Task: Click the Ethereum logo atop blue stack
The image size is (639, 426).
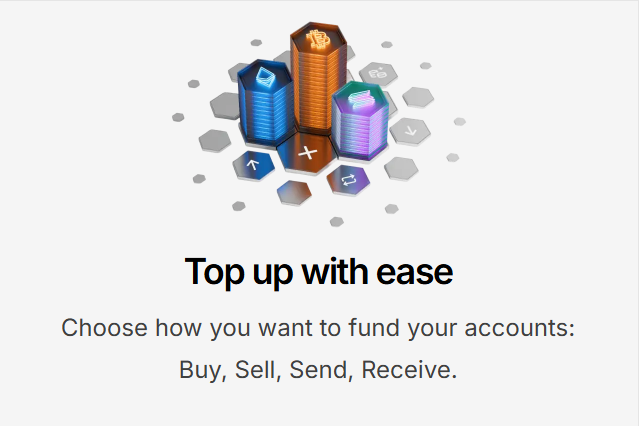Action: pyautogui.click(x=264, y=77)
